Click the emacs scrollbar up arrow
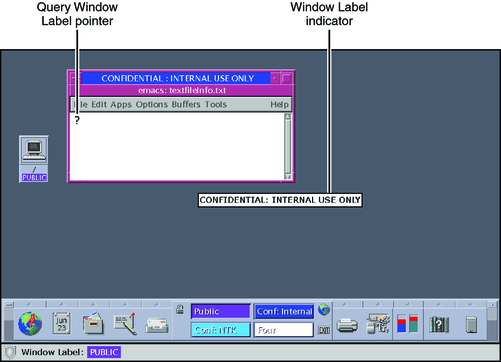Viewport: 501px width, 362px height. coord(288,117)
